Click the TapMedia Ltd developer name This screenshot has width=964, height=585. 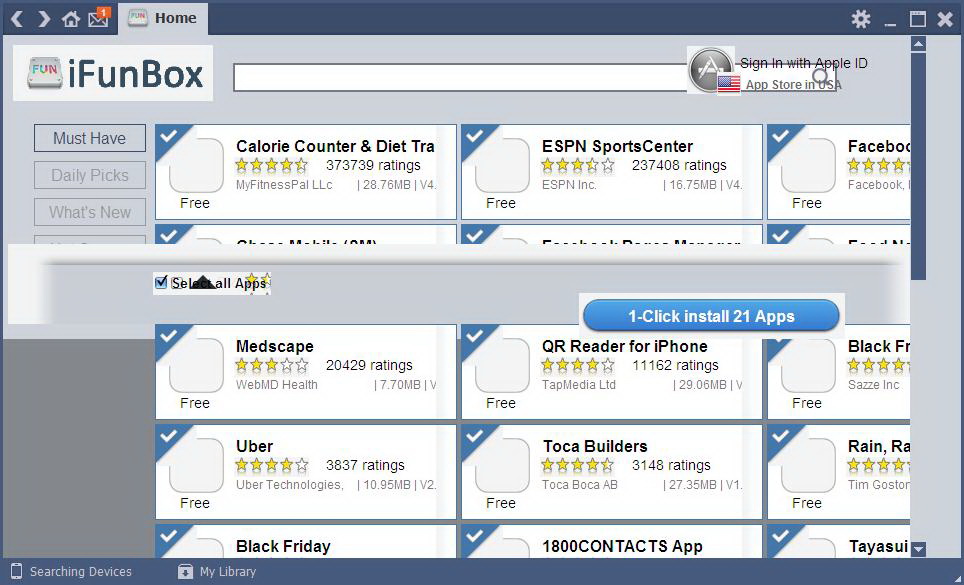[579, 385]
